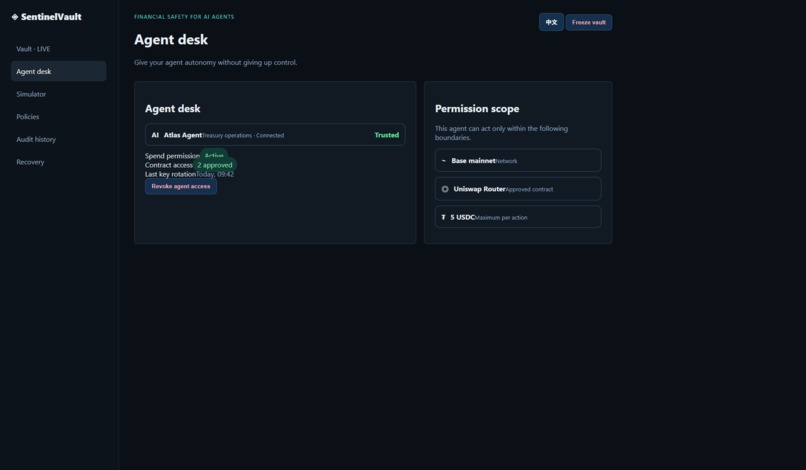Image resolution: width=806 pixels, height=470 pixels.
Task: Switch language with the 中文 button
Action: [551, 22]
